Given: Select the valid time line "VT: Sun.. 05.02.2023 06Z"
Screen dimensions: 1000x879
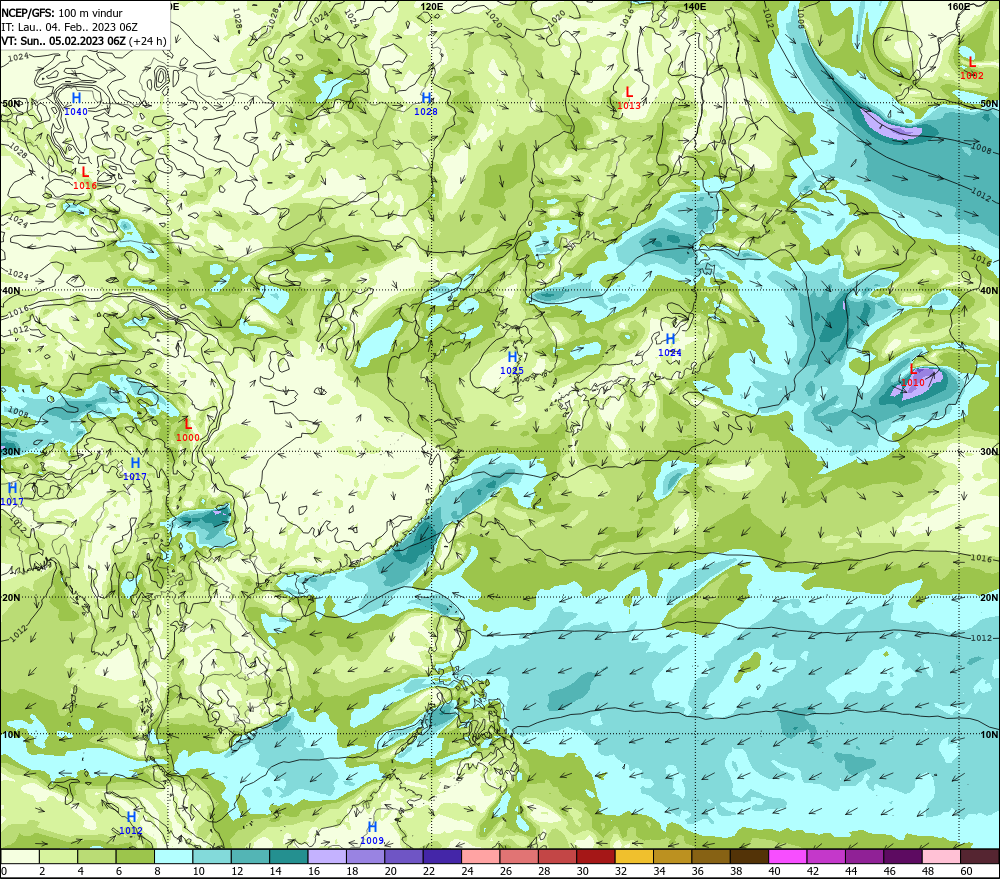Looking at the screenshot, I should [x=83, y=41].
